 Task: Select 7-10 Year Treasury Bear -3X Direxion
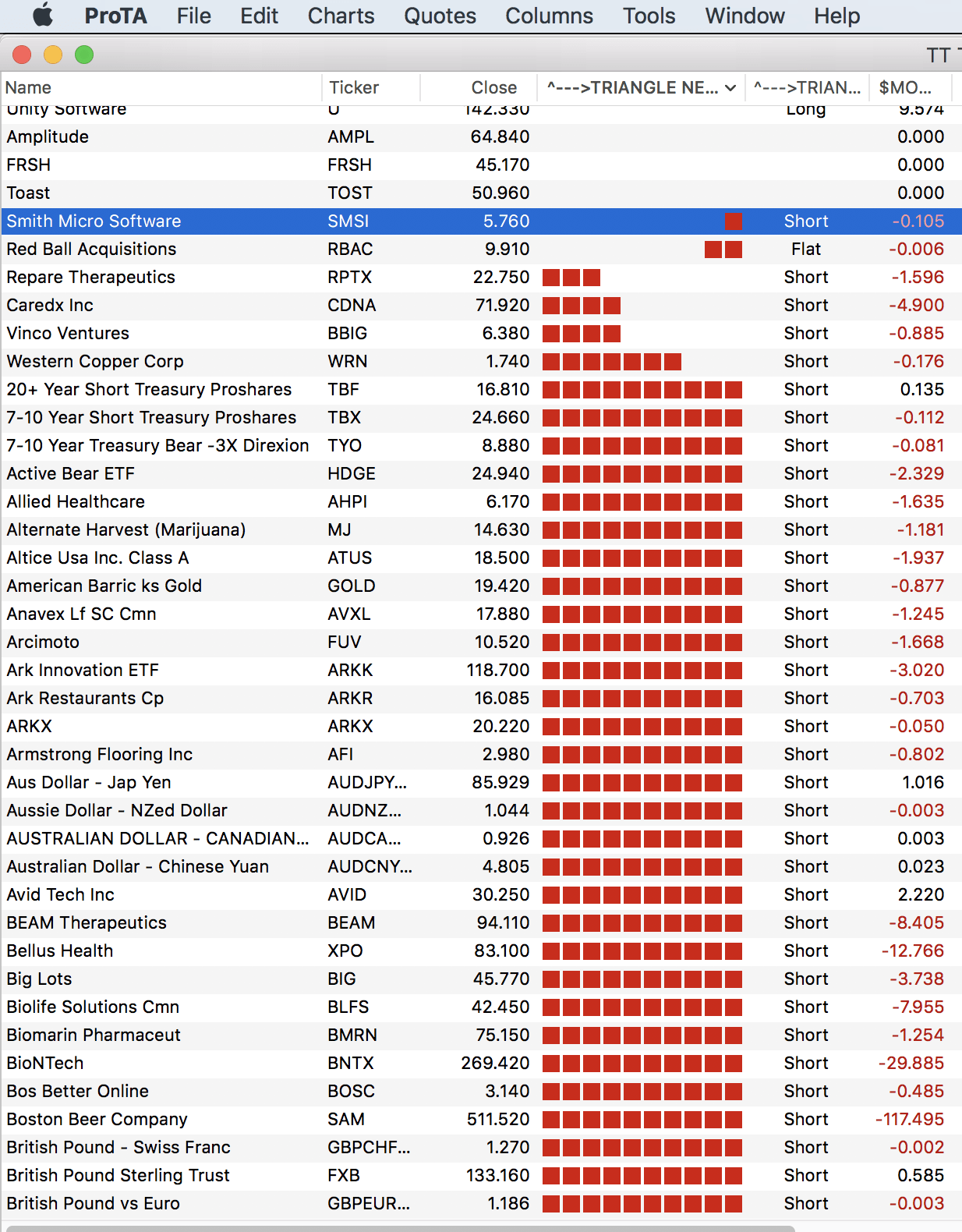click(481, 446)
